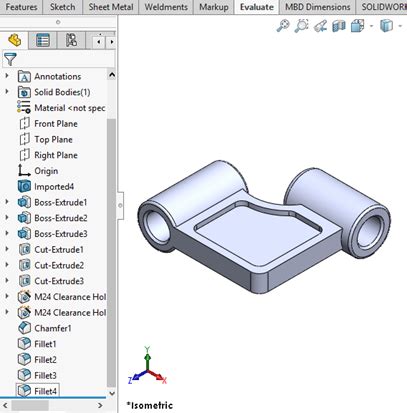Screen dimensions: 407x413
Task: Select the Evaluate tab
Action: [x=257, y=7]
